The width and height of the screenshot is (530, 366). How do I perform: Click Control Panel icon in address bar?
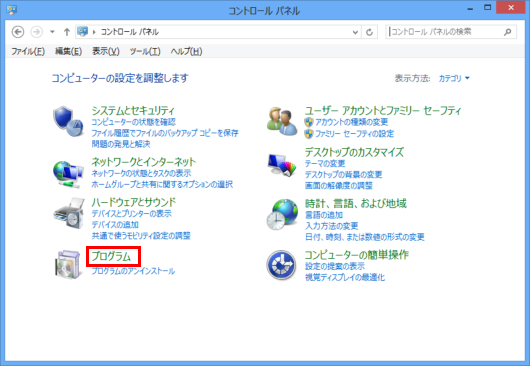click(x=82, y=32)
